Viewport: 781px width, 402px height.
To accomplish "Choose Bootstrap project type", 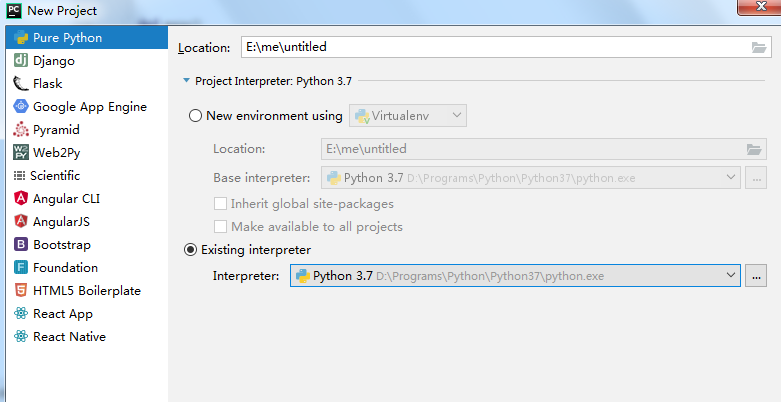I will pos(87,245).
